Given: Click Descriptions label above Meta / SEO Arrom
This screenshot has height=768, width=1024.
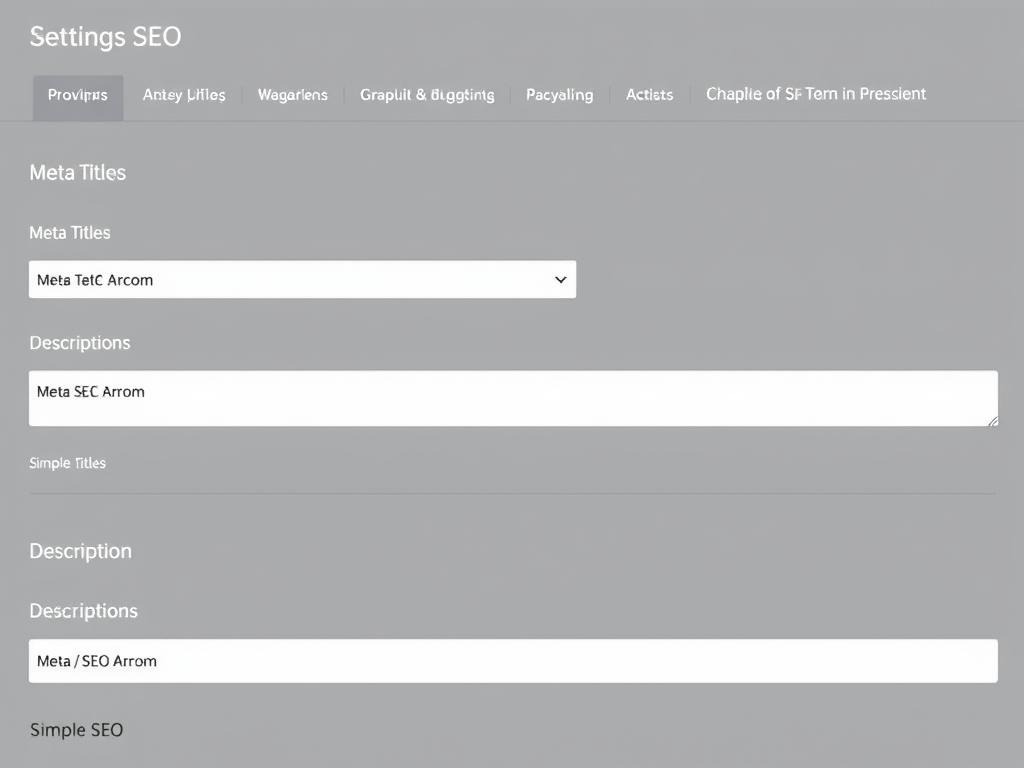Looking at the screenshot, I should click(84, 611).
